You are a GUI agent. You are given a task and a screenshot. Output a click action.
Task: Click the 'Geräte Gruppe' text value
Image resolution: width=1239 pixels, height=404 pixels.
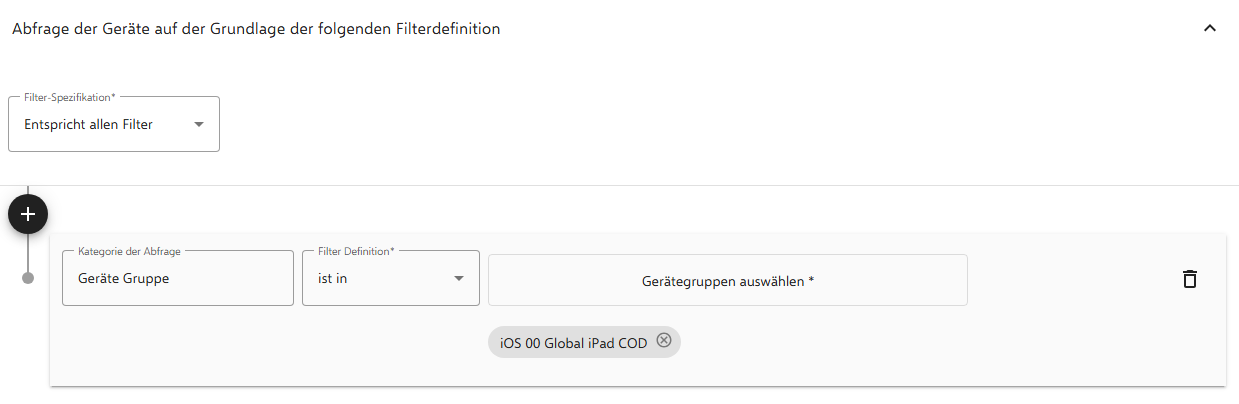pyautogui.click(x=123, y=279)
